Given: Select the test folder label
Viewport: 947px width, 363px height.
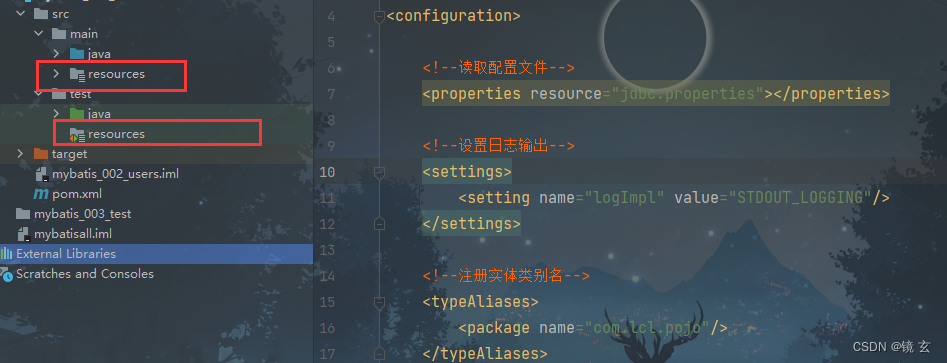Looking at the screenshot, I should 80,94.
